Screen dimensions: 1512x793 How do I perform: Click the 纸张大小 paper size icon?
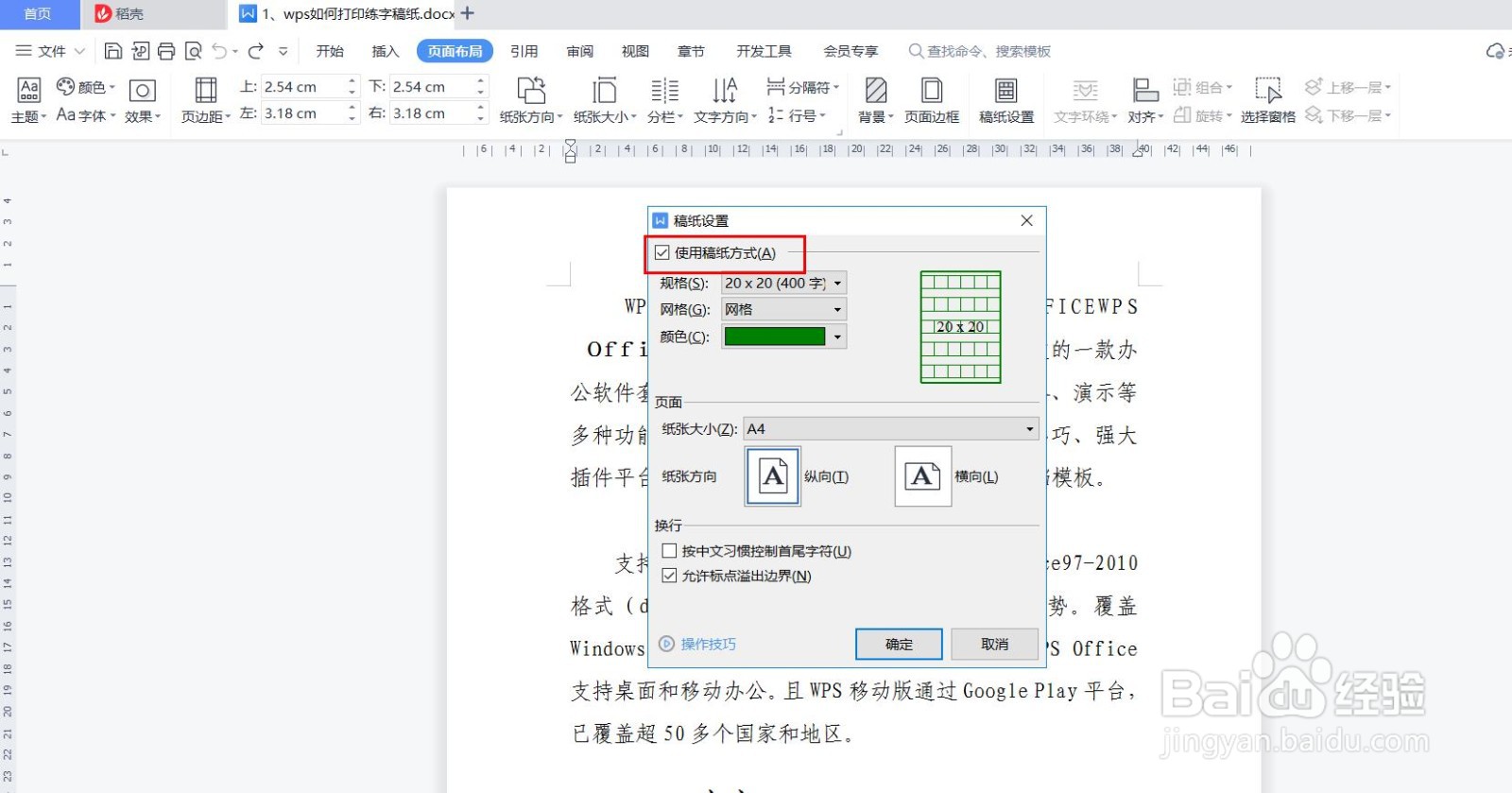point(604,90)
